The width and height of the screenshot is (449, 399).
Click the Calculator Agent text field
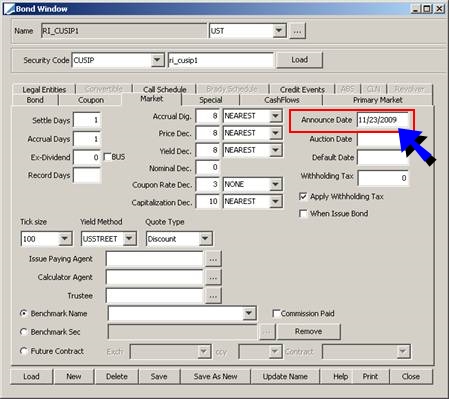pyautogui.click(x=155, y=277)
